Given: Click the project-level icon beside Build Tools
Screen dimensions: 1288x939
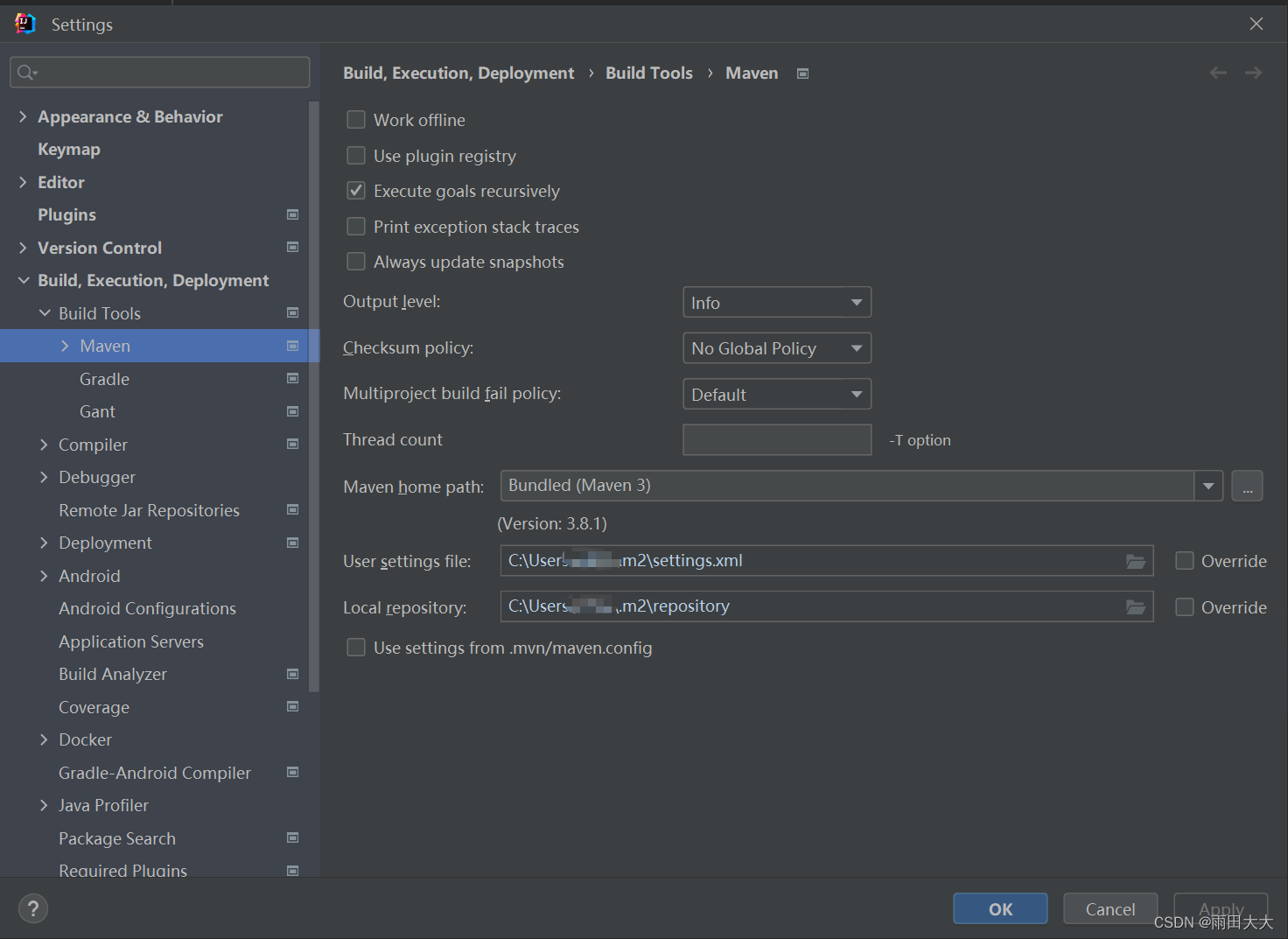Looking at the screenshot, I should coord(293,313).
